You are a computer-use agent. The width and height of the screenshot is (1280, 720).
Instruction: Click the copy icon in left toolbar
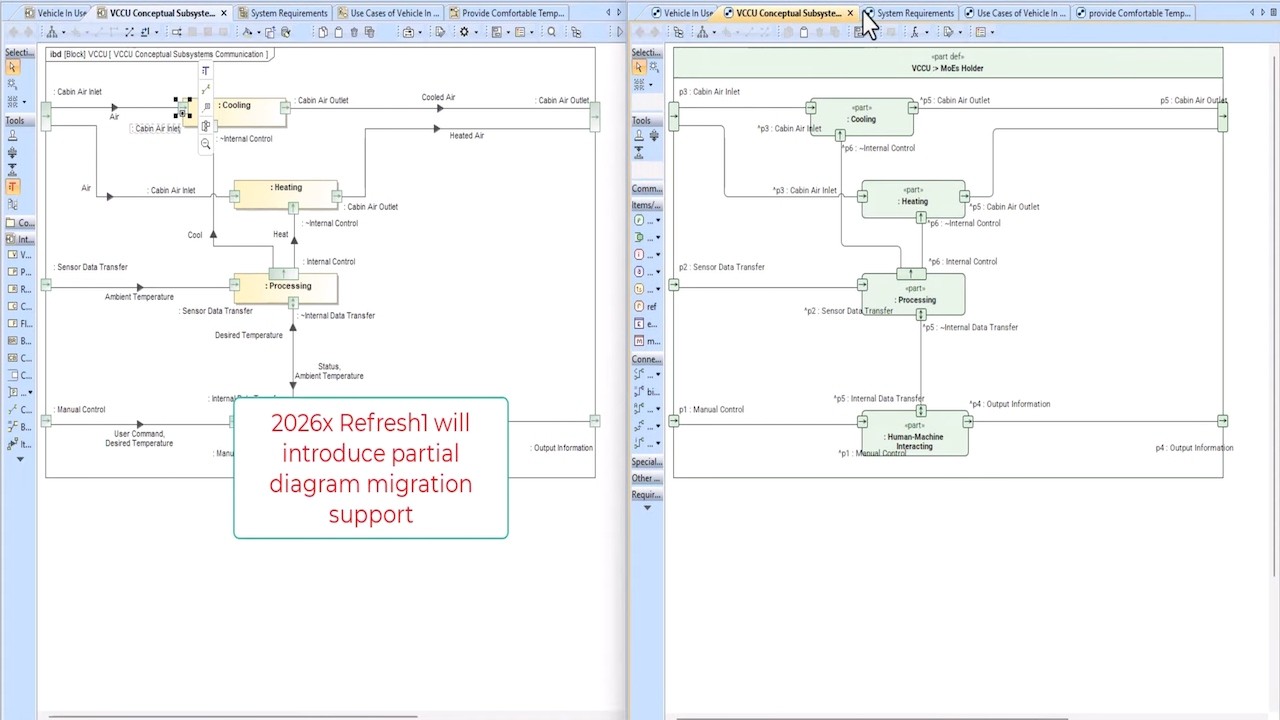point(322,32)
